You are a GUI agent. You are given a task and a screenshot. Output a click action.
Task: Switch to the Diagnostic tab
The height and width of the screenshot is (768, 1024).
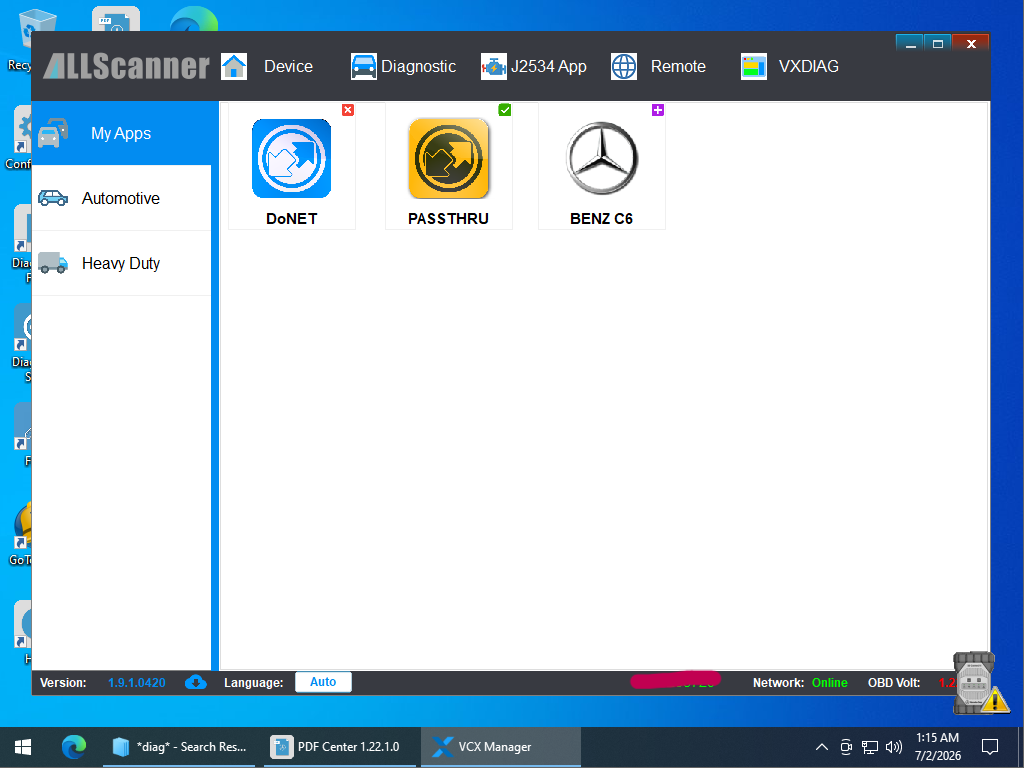click(x=419, y=67)
